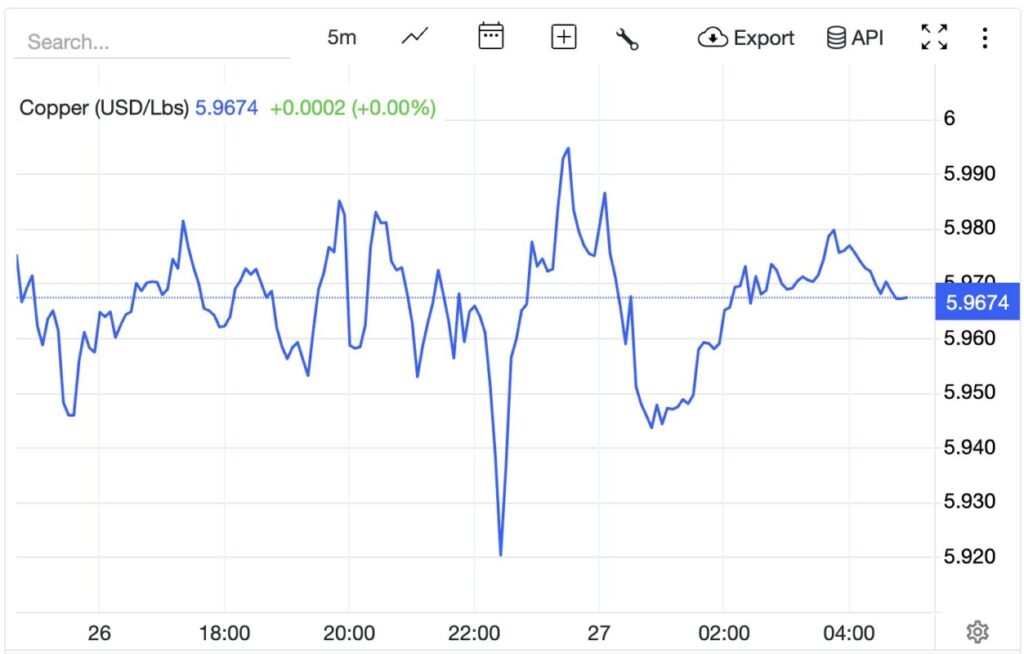Click the Export cloud download button
The height and width of the screenshot is (654, 1024).
click(x=746, y=38)
